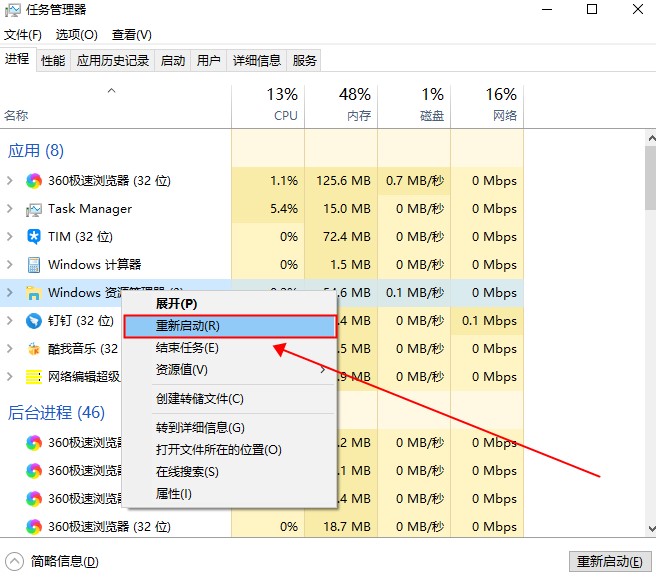Expand the 钉钉 (32 位) process row
This screenshot has height=581, width=656.
click(10, 321)
